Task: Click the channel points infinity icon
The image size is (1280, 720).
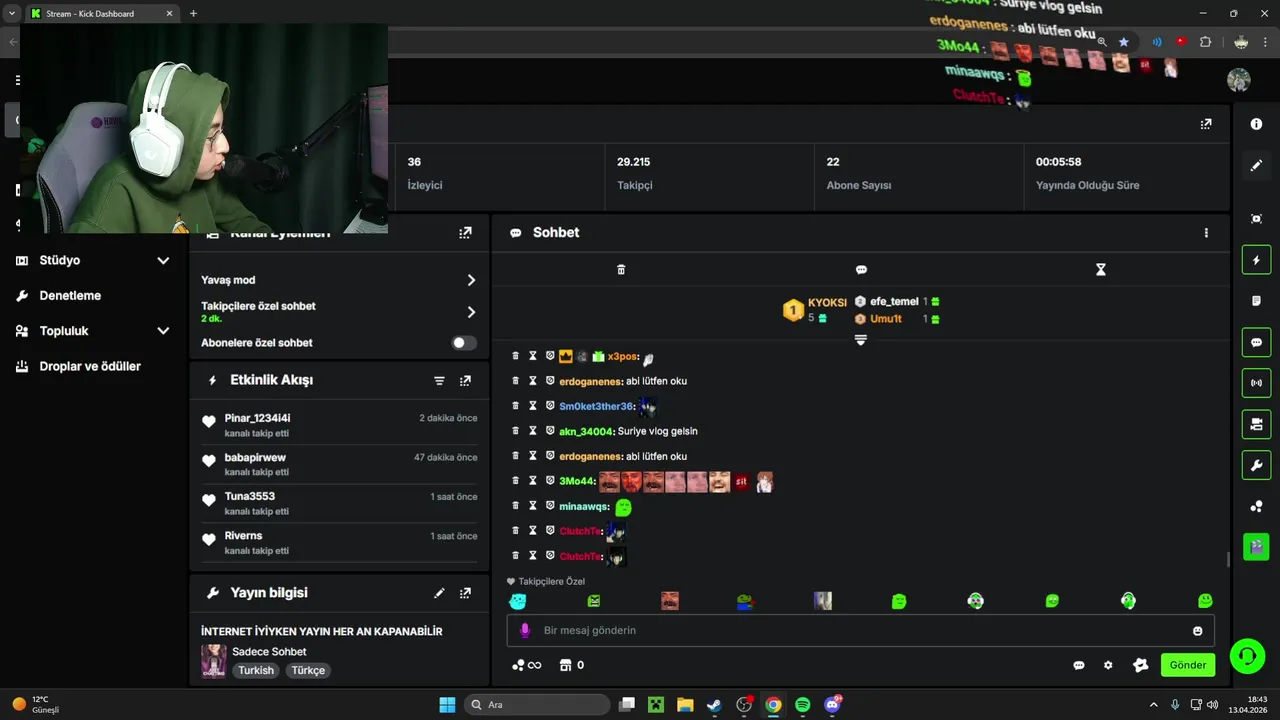Action: tap(526, 665)
